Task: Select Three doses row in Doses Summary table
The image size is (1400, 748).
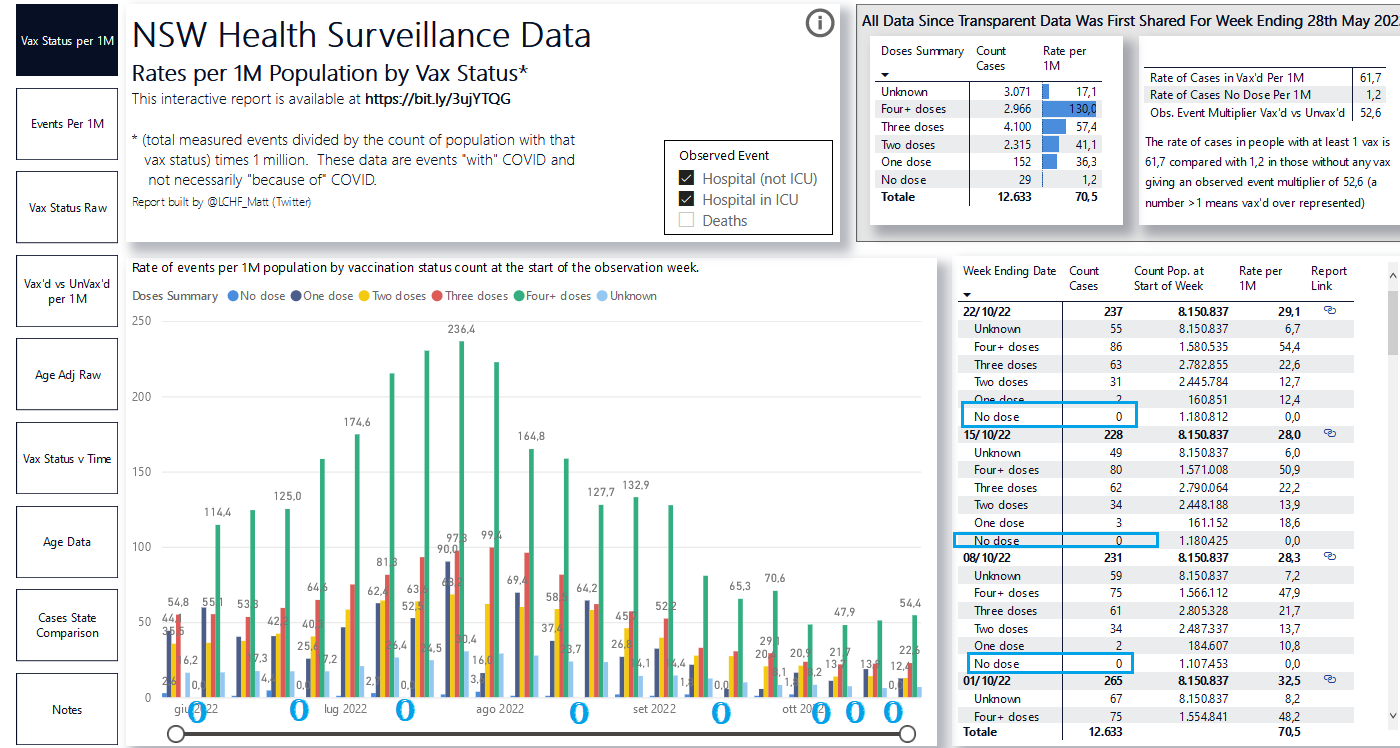Action: [x=990, y=127]
